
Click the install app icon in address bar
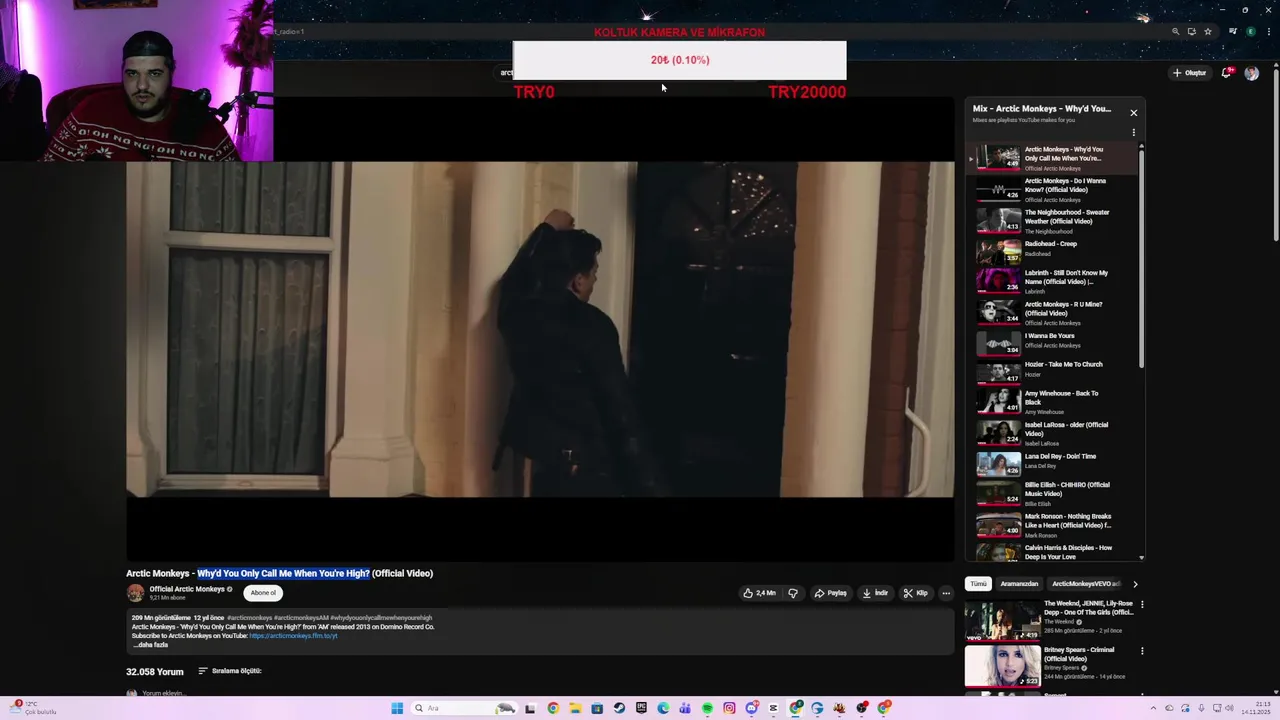tap(1191, 32)
